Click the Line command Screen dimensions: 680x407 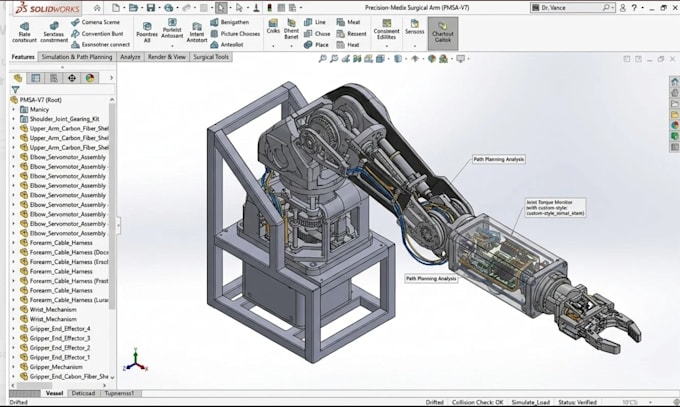coord(315,22)
